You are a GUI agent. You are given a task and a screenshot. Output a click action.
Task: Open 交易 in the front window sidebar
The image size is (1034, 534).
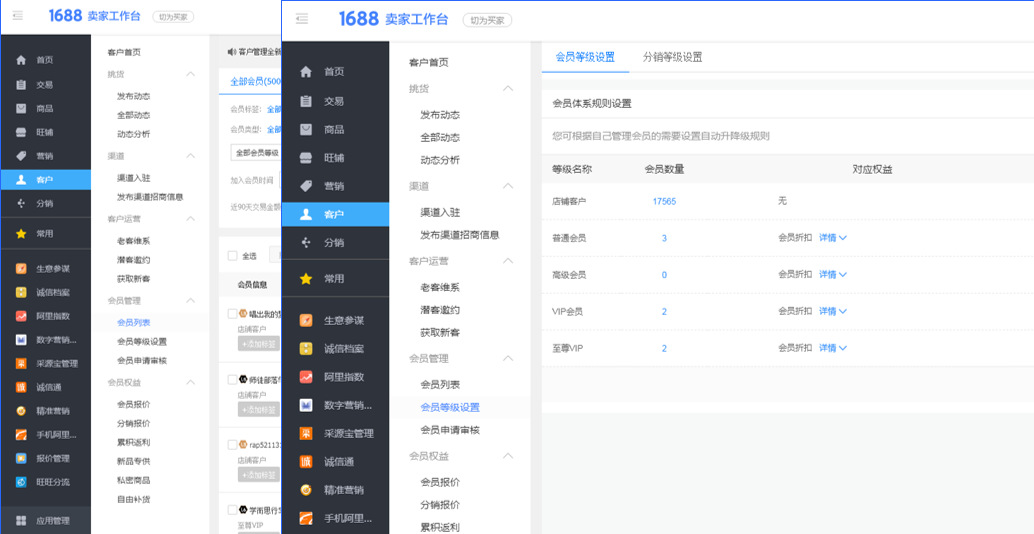[335, 101]
